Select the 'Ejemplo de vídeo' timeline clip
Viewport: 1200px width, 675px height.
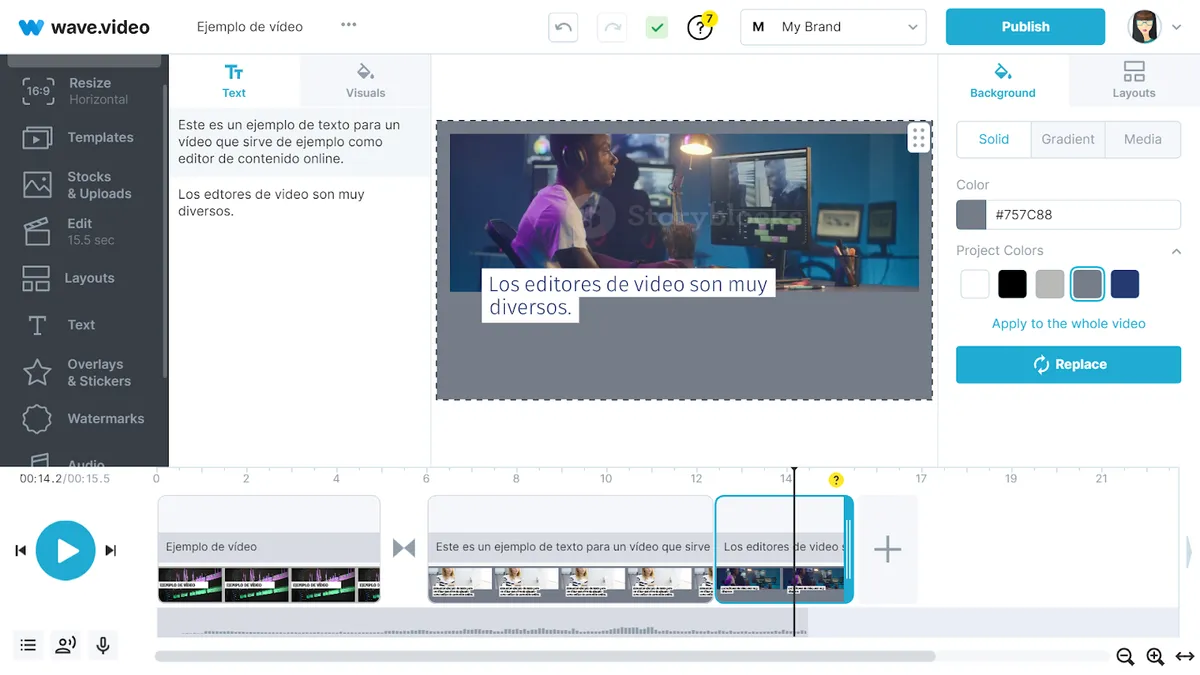[x=269, y=549]
